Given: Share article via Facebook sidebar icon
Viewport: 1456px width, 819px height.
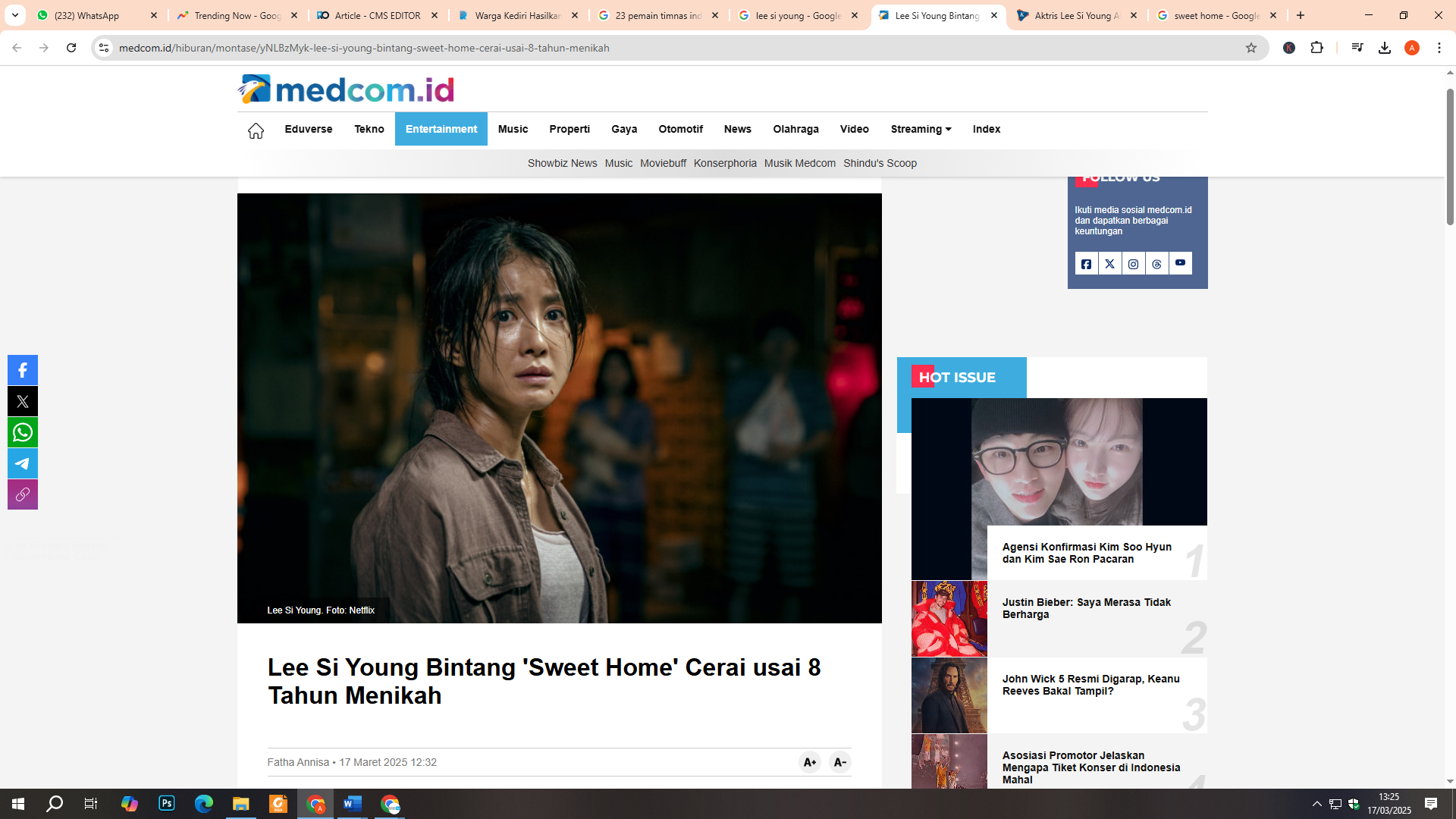Looking at the screenshot, I should pyautogui.click(x=23, y=370).
